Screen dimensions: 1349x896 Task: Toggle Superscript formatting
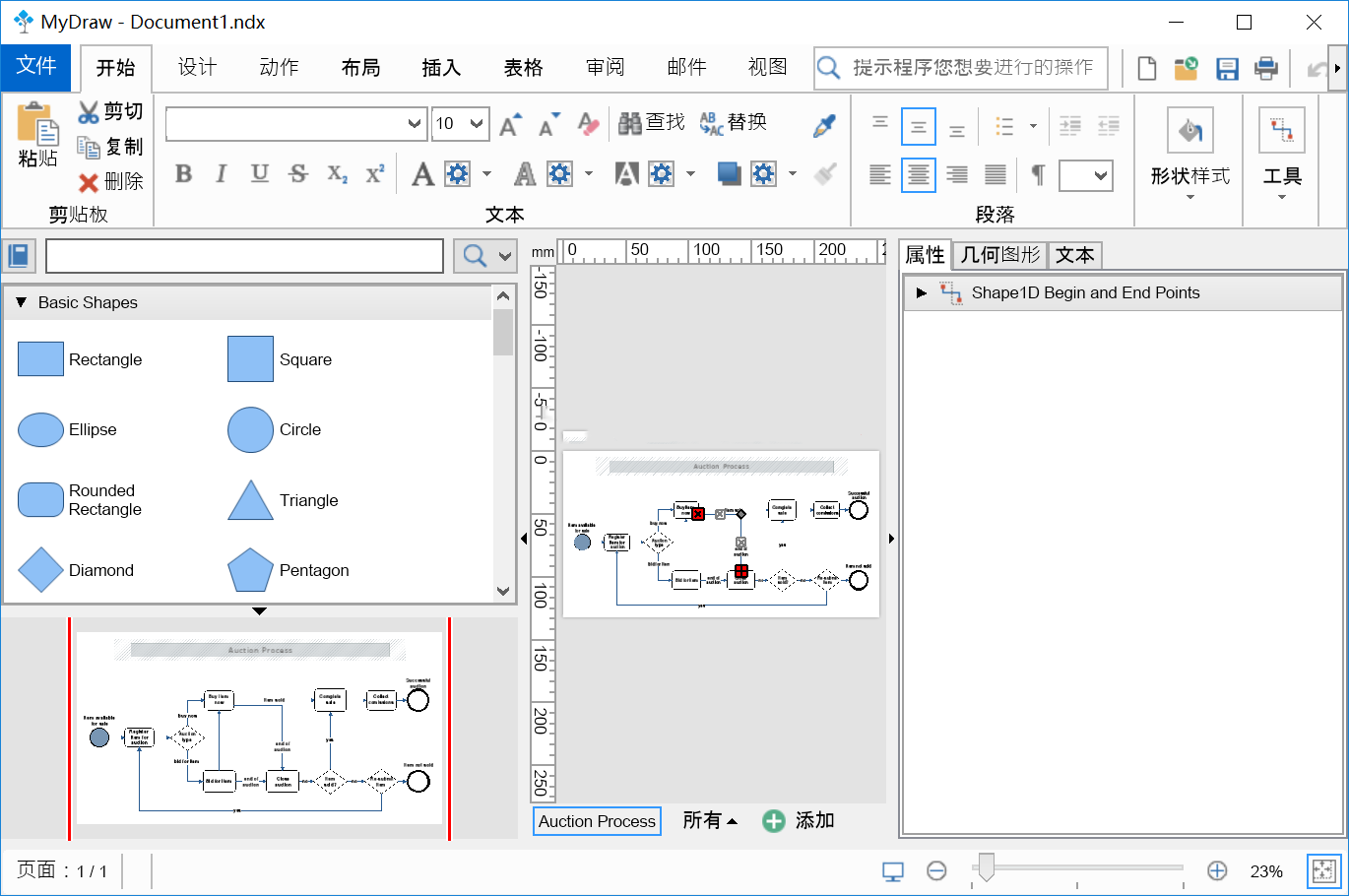pos(375,174)
